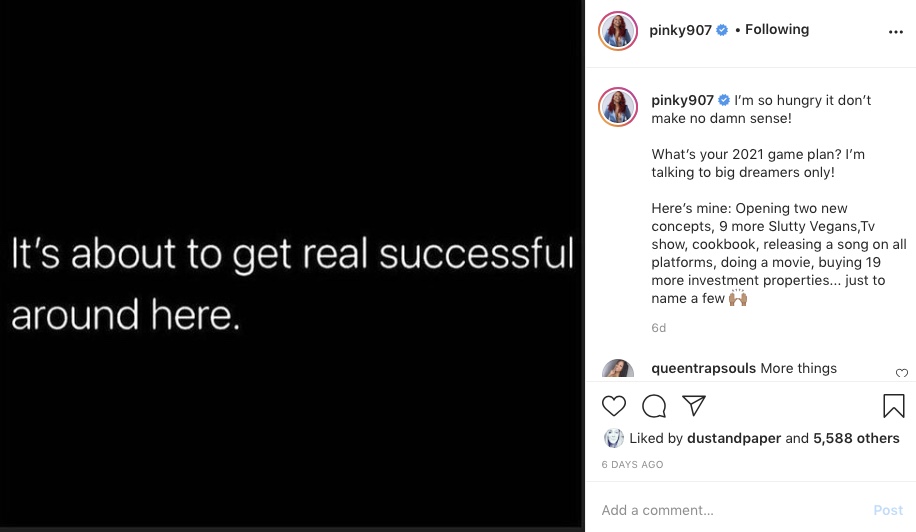
Task: Click the small avatar beside Liked by
Action: click(x=614, y=438)
